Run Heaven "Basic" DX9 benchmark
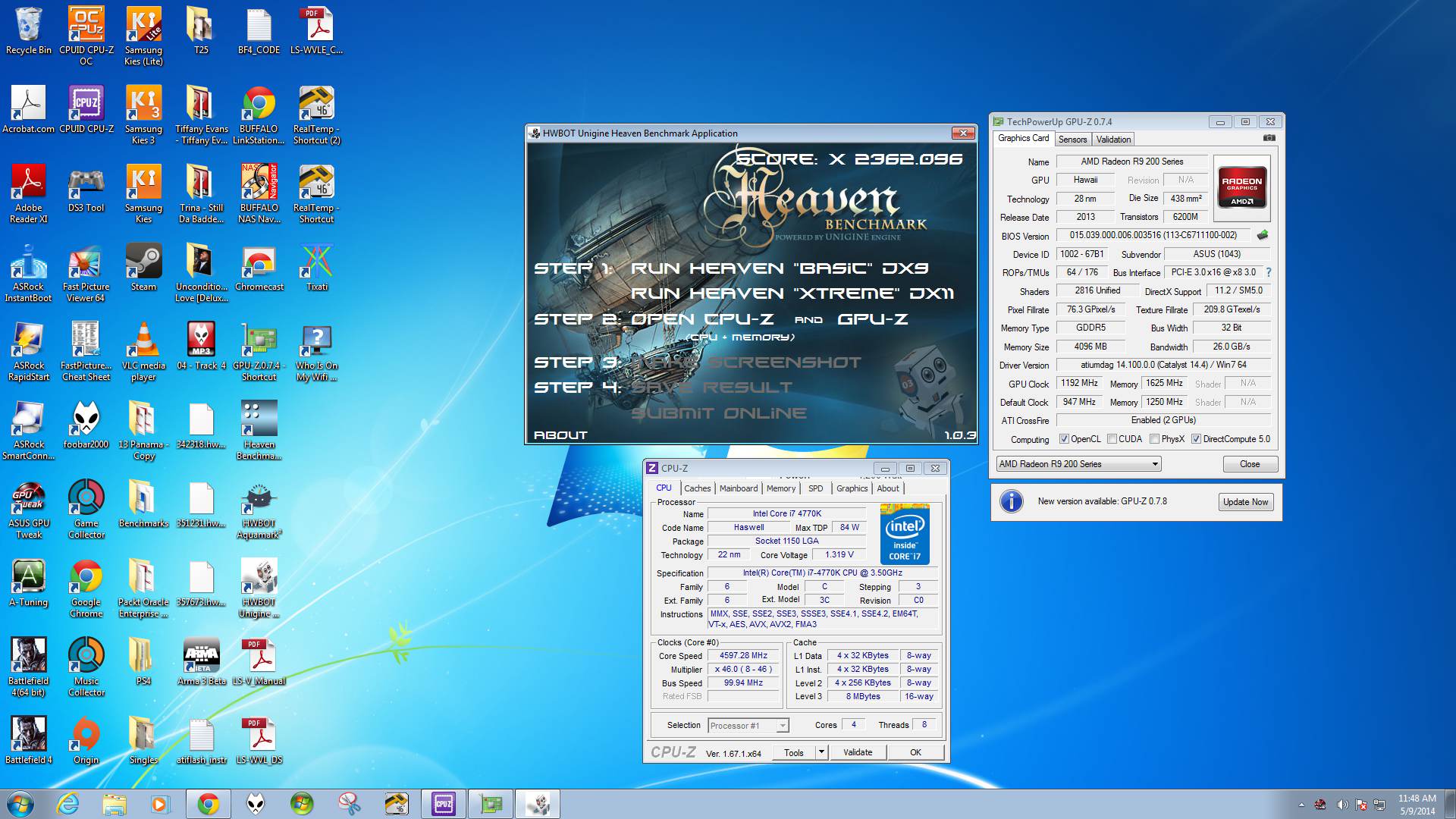Image resolution: width=1456 pixels, height=819 pixels. (780, 268)
